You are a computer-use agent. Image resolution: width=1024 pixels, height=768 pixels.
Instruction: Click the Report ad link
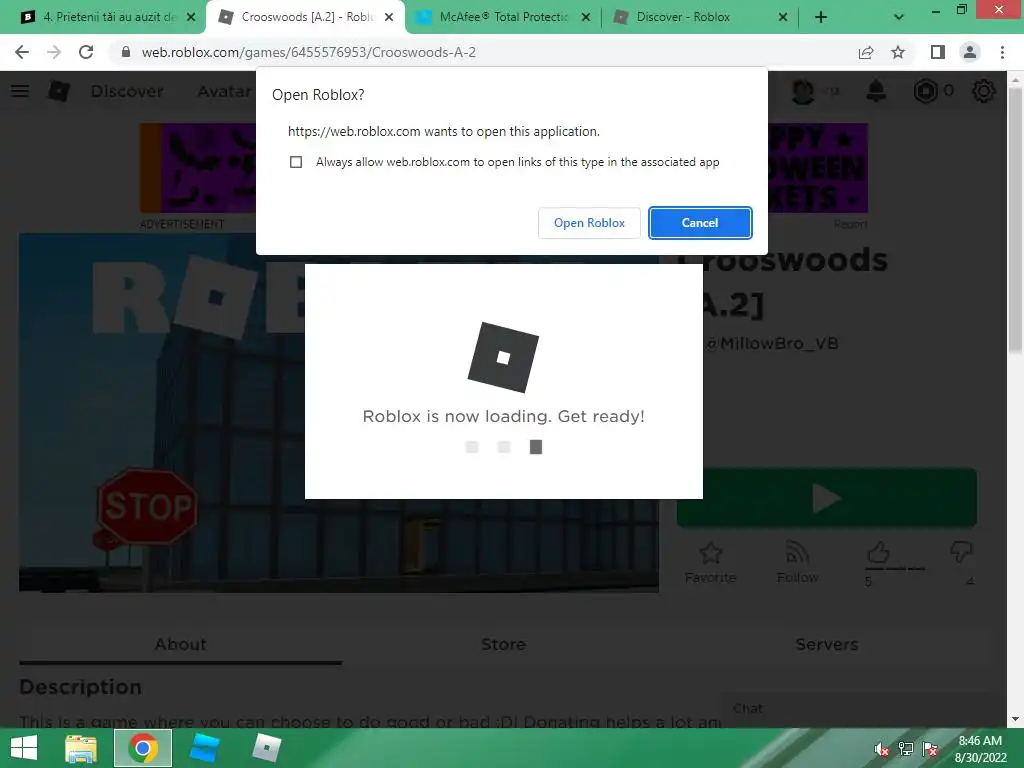click(850, 224)
